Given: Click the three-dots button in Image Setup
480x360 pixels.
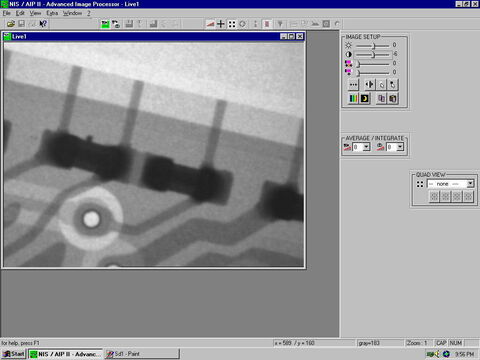Looking at the screenshot, I should (x=353, y=85).
